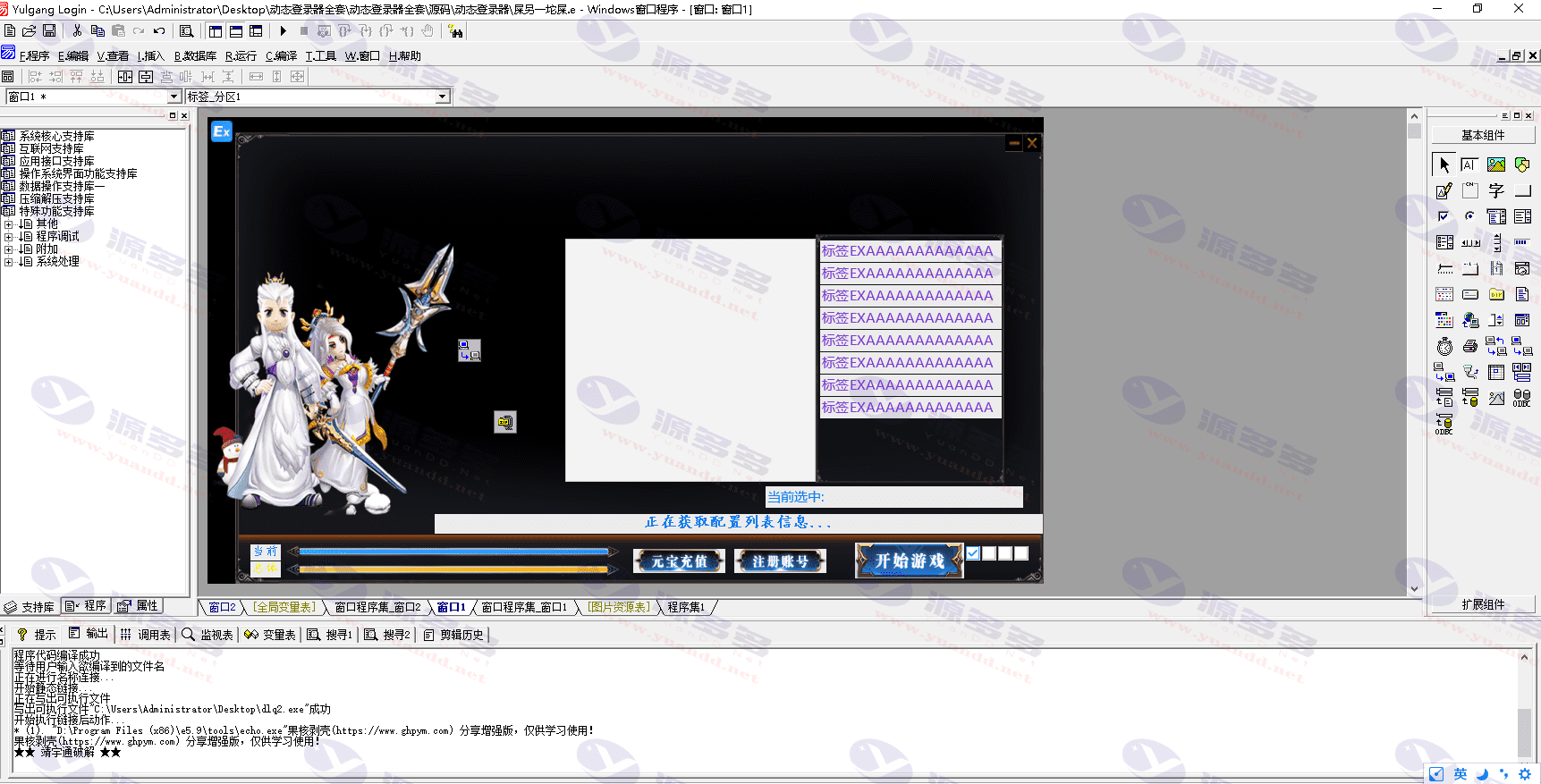Viewport: 1541px width, 784px height.
Task: Cut selection with scissors toolbar icon
Action: click(78, 31)
